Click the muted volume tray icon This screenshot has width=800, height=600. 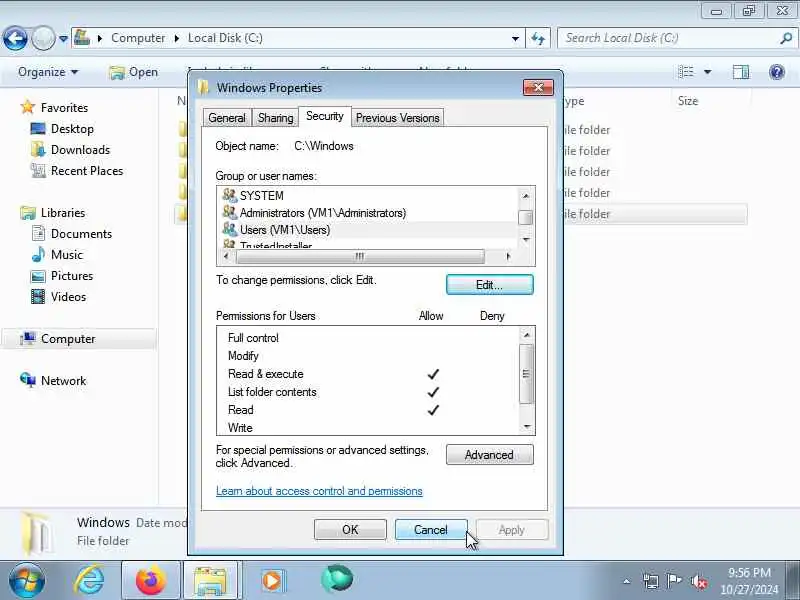tap(698, 581)
